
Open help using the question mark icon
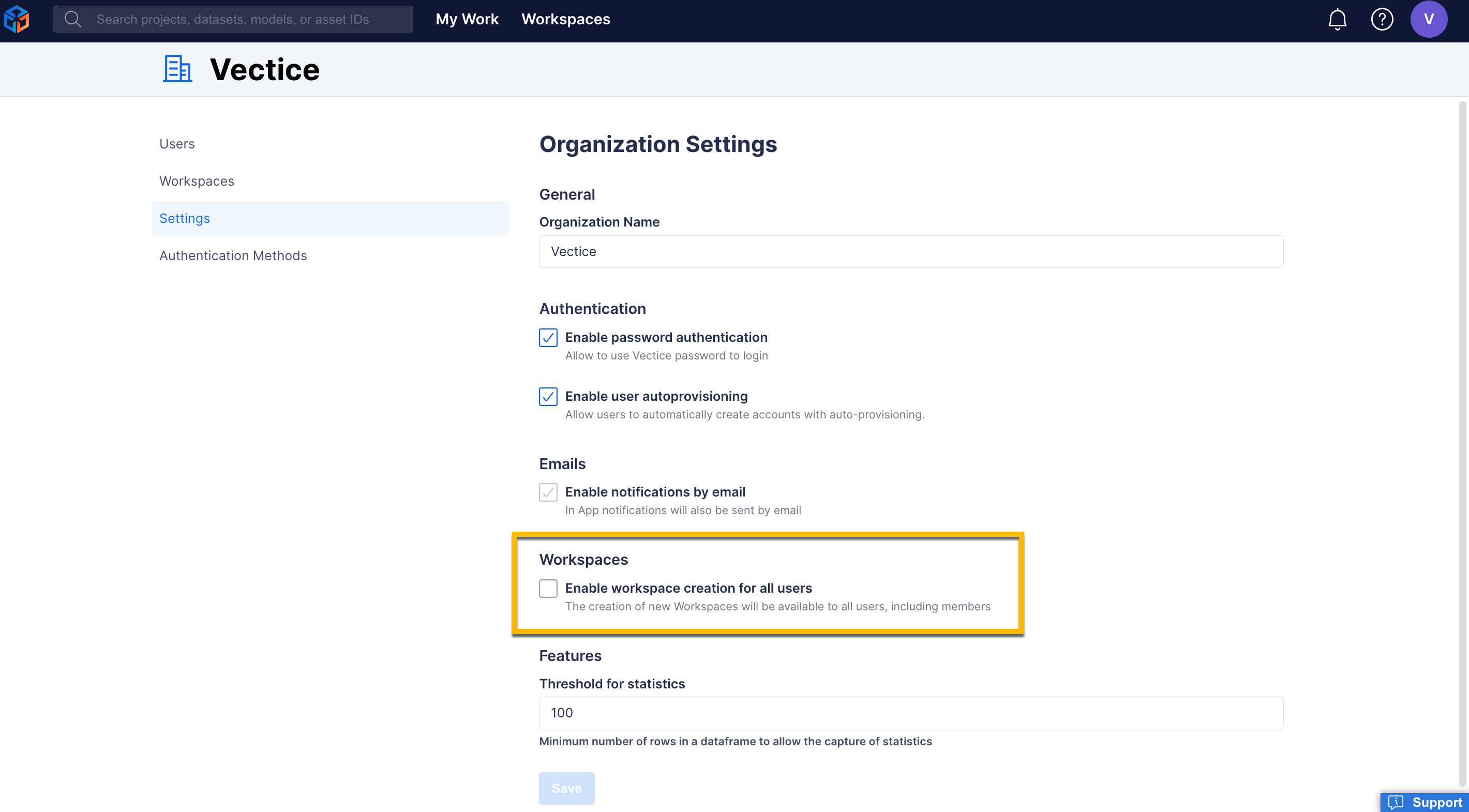pos(1382,19)
